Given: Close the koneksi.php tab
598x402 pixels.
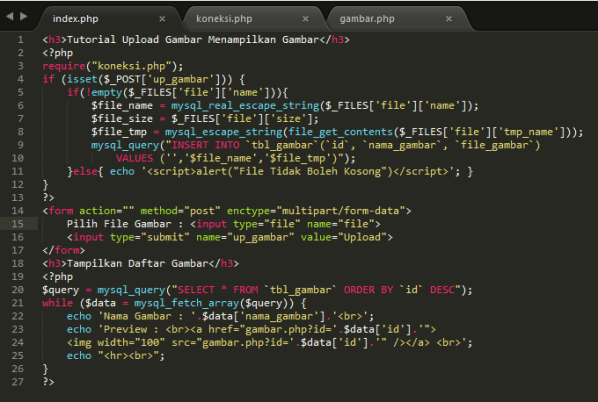Looking at the screenshot, I should (305, 19).
